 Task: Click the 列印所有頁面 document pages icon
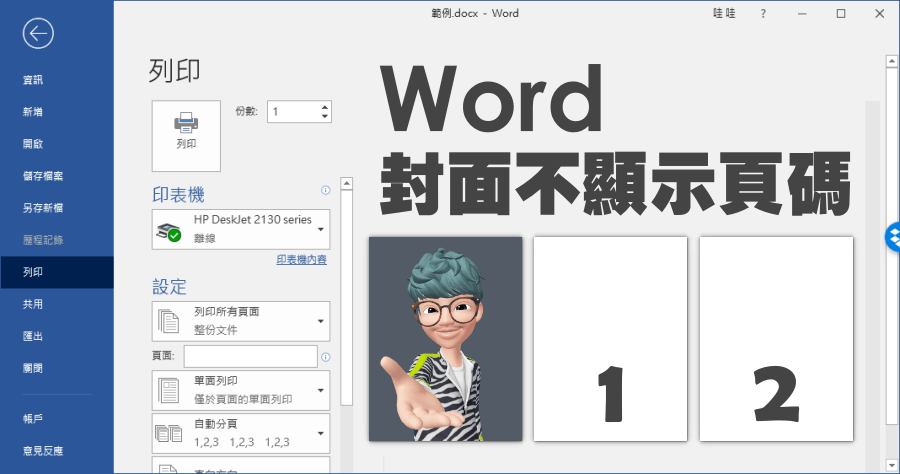tap(168, 321)
